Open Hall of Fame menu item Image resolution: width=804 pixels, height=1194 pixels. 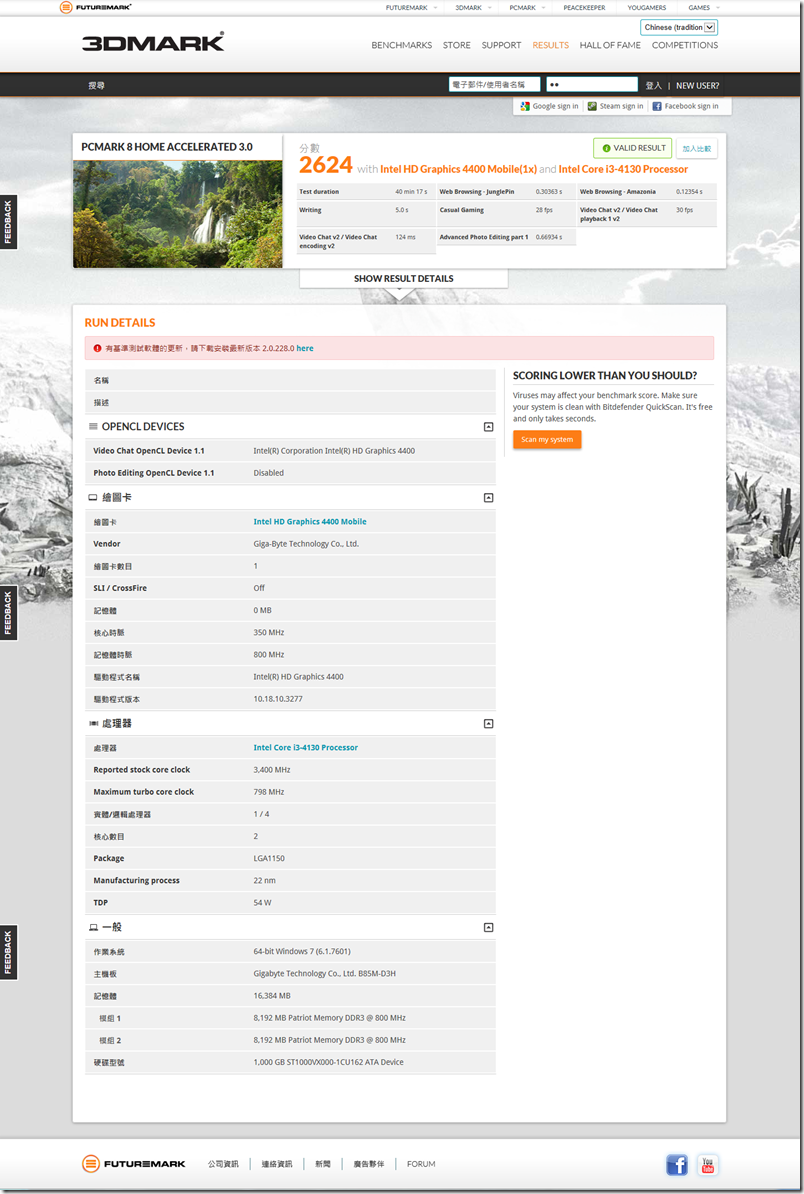point(610,45)
